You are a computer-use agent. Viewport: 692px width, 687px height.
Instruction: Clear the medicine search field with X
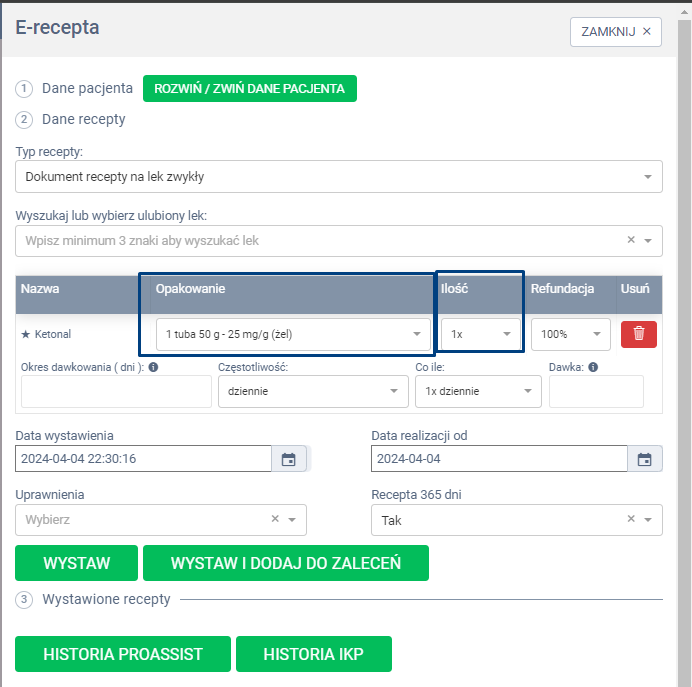pos(631,240)
